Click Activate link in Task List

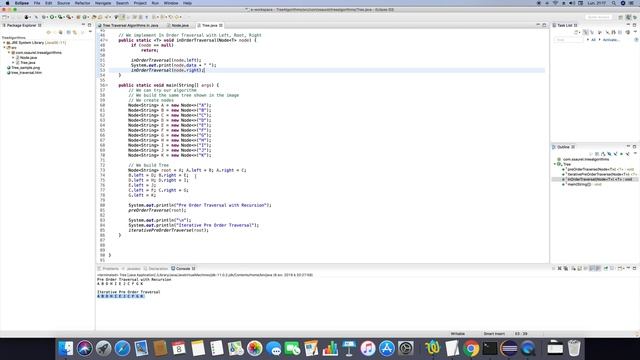[611, 40]
